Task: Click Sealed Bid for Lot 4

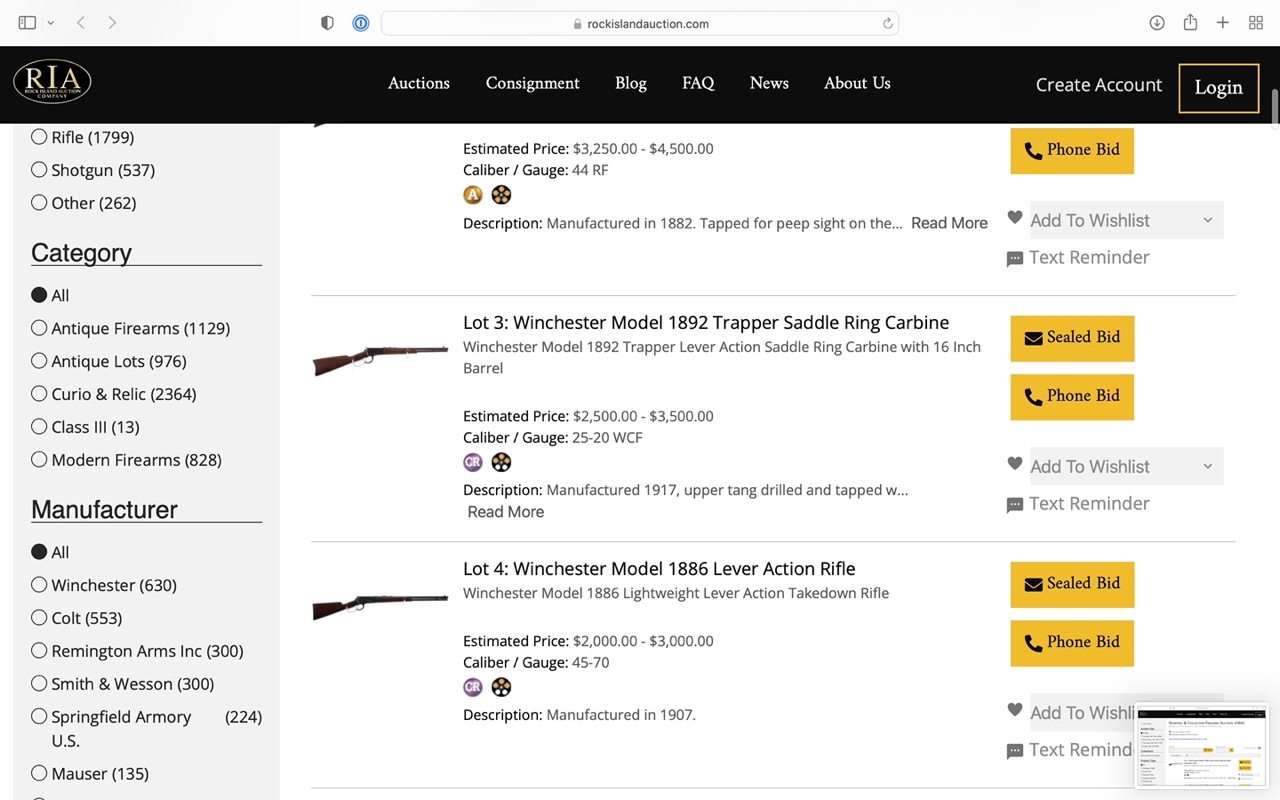Action: 1072,584
